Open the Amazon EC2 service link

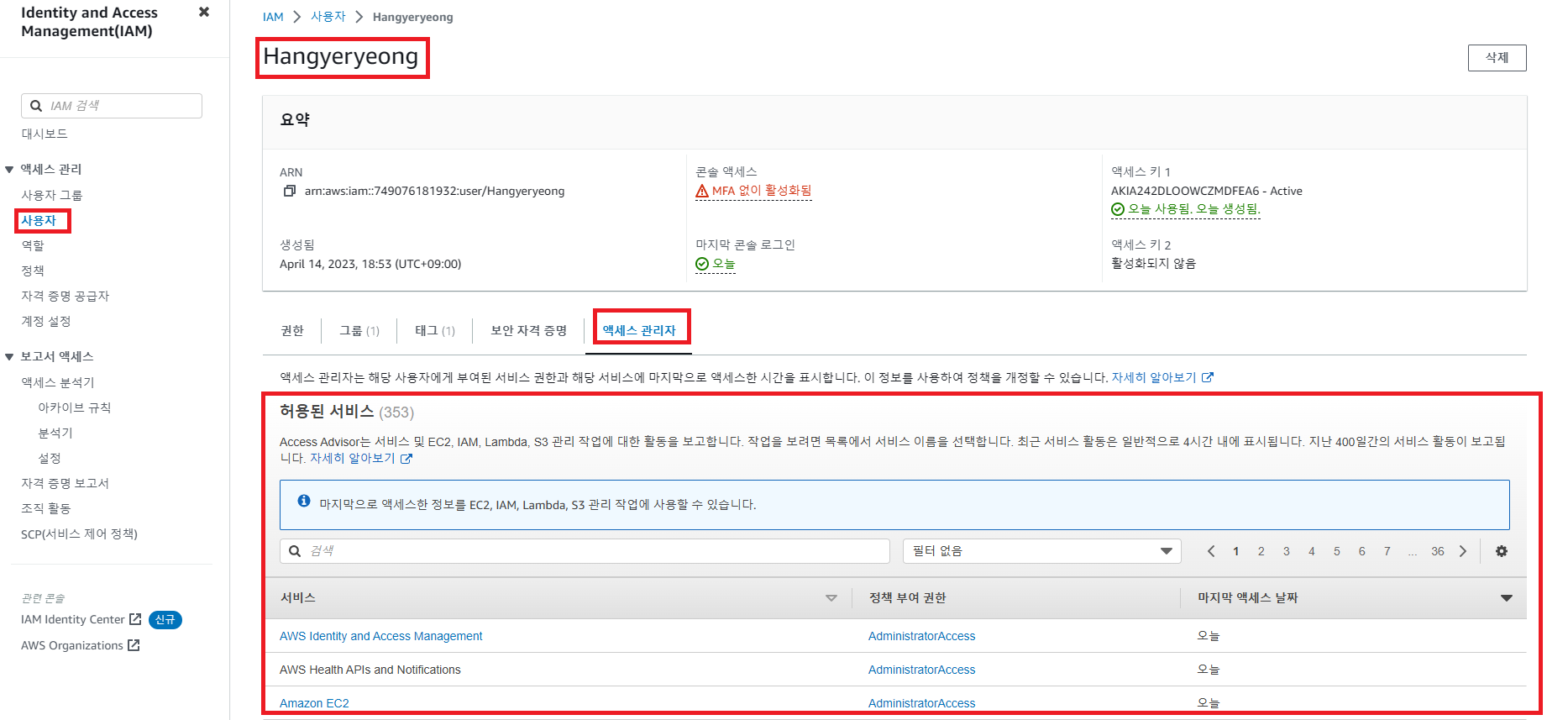(x=314, y=703)
